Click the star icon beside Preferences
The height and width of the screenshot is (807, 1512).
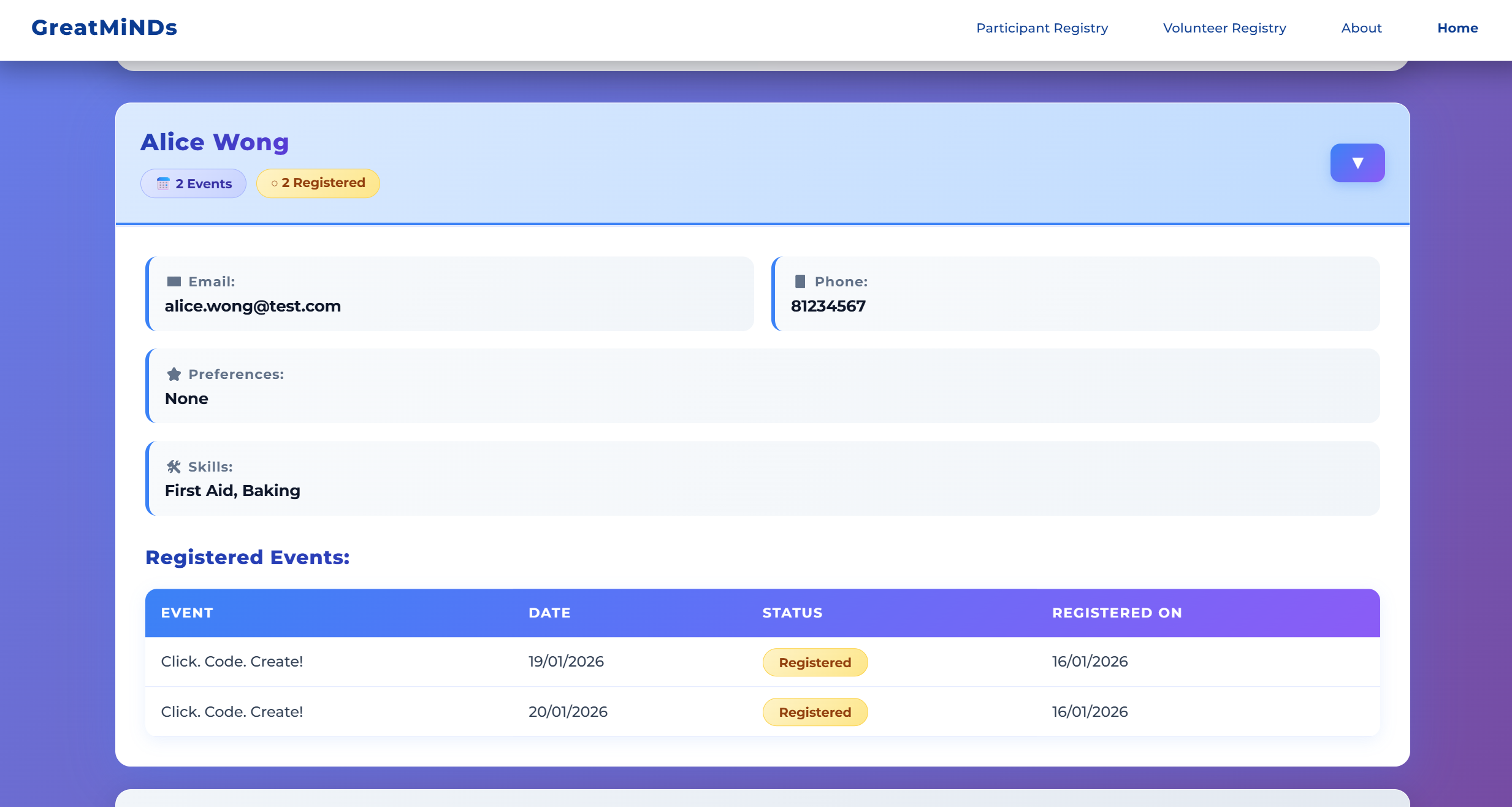[x=174, y=374]
